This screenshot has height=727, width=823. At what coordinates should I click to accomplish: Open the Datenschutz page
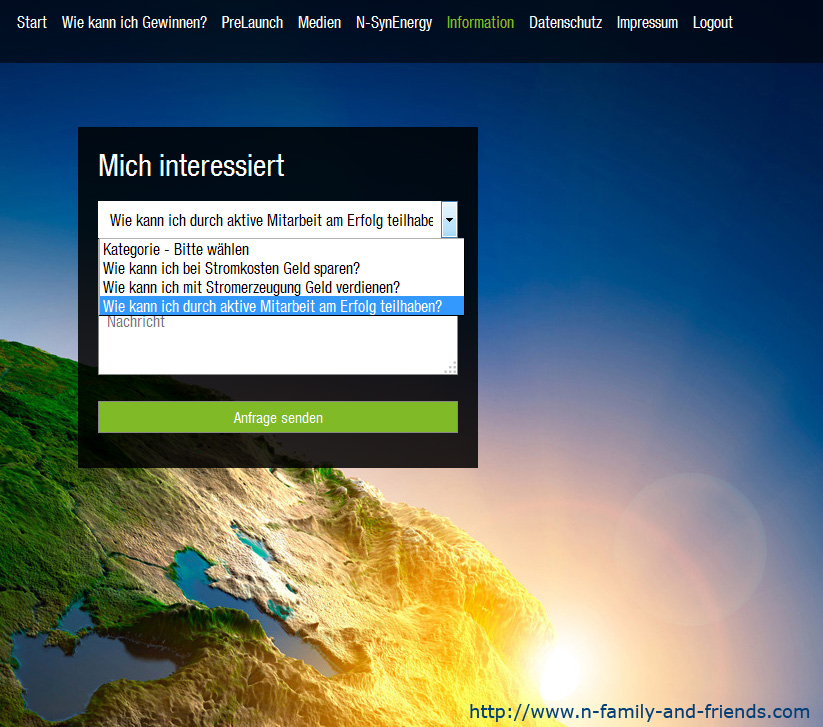click(565, 22)
